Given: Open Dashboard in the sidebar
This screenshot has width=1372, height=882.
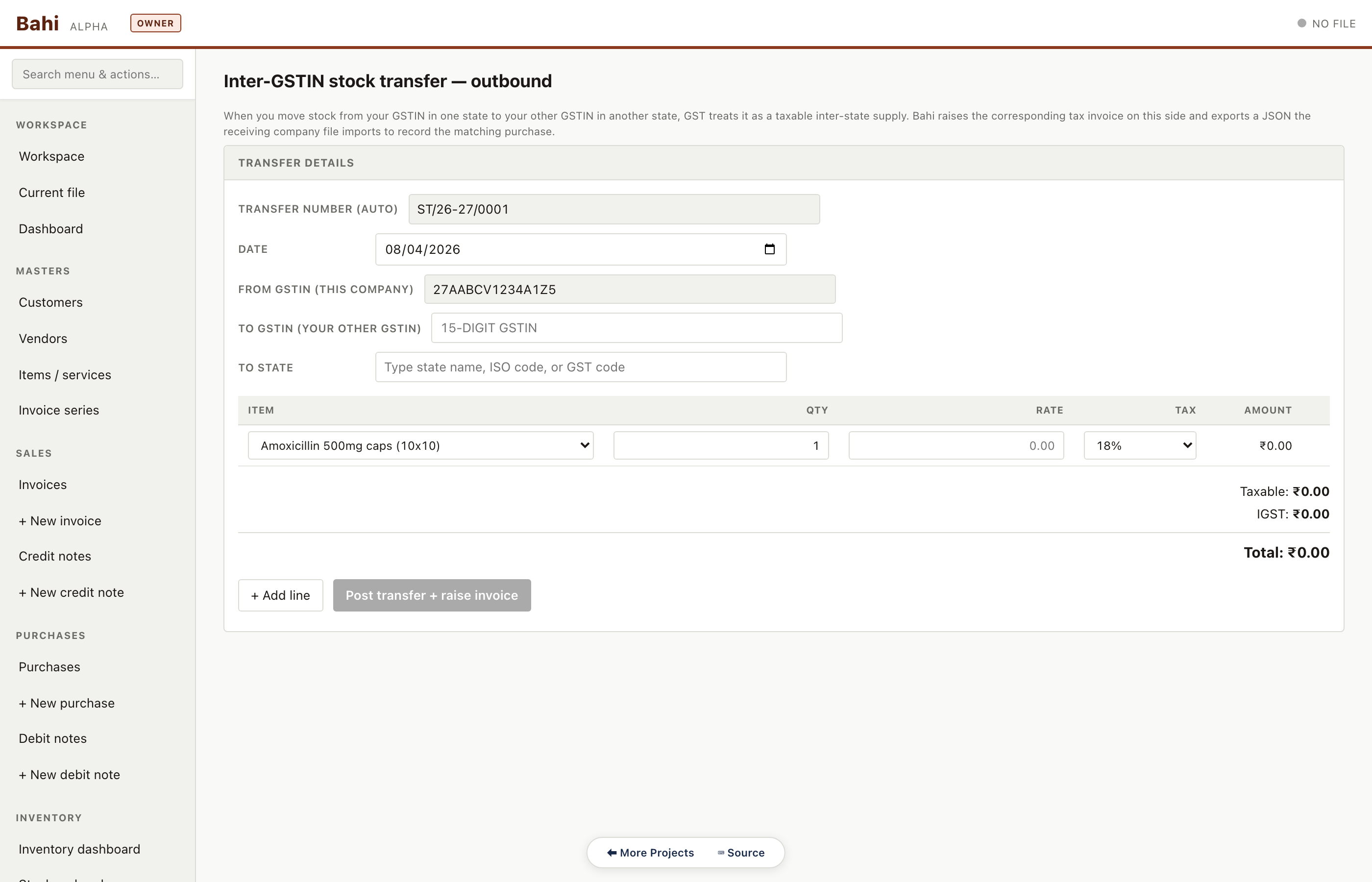Looking at the screenshot, I should [x=51, y=229].
